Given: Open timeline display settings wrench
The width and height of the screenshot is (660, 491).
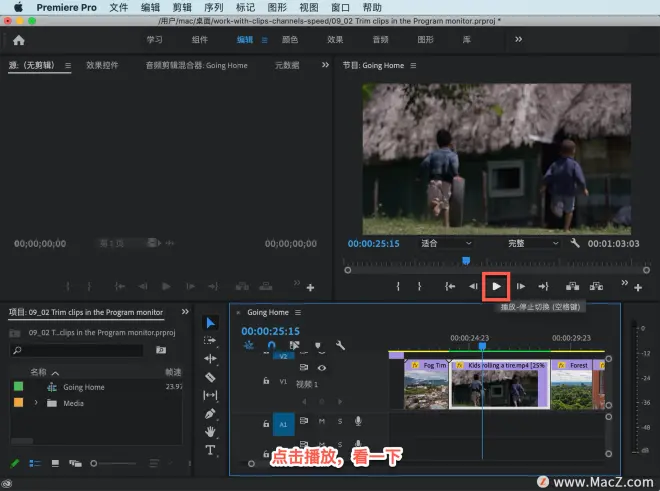Looking at the screenshot, I should coord(340,346).
